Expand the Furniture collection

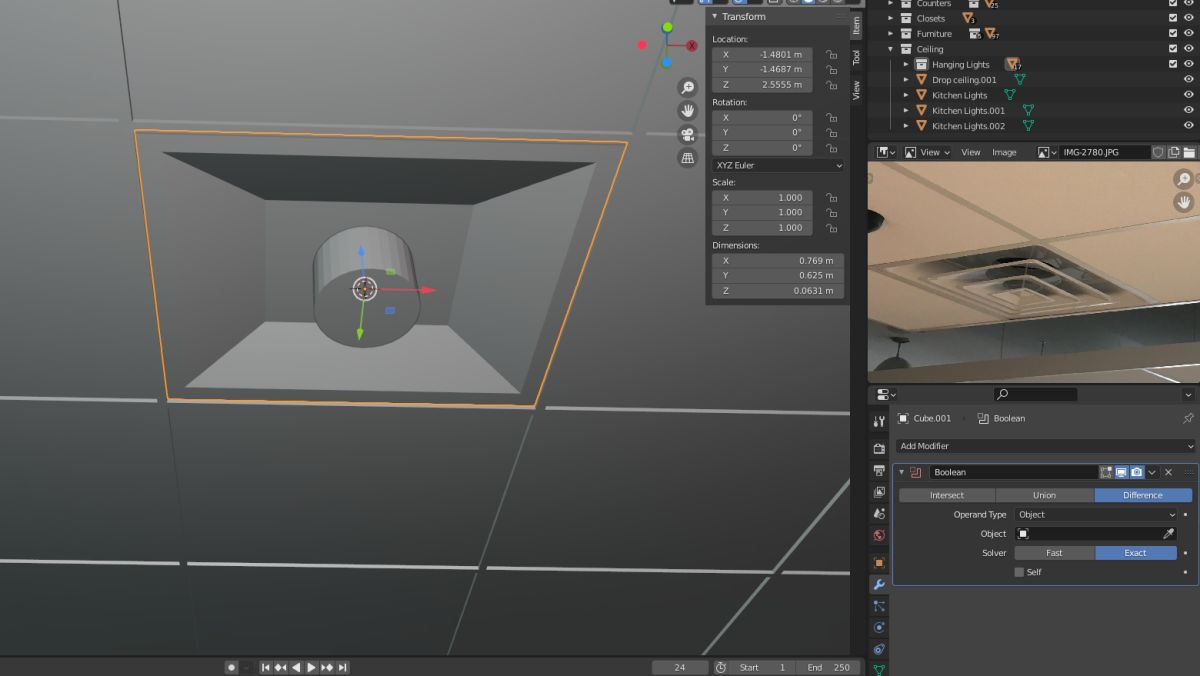point(891,34)
